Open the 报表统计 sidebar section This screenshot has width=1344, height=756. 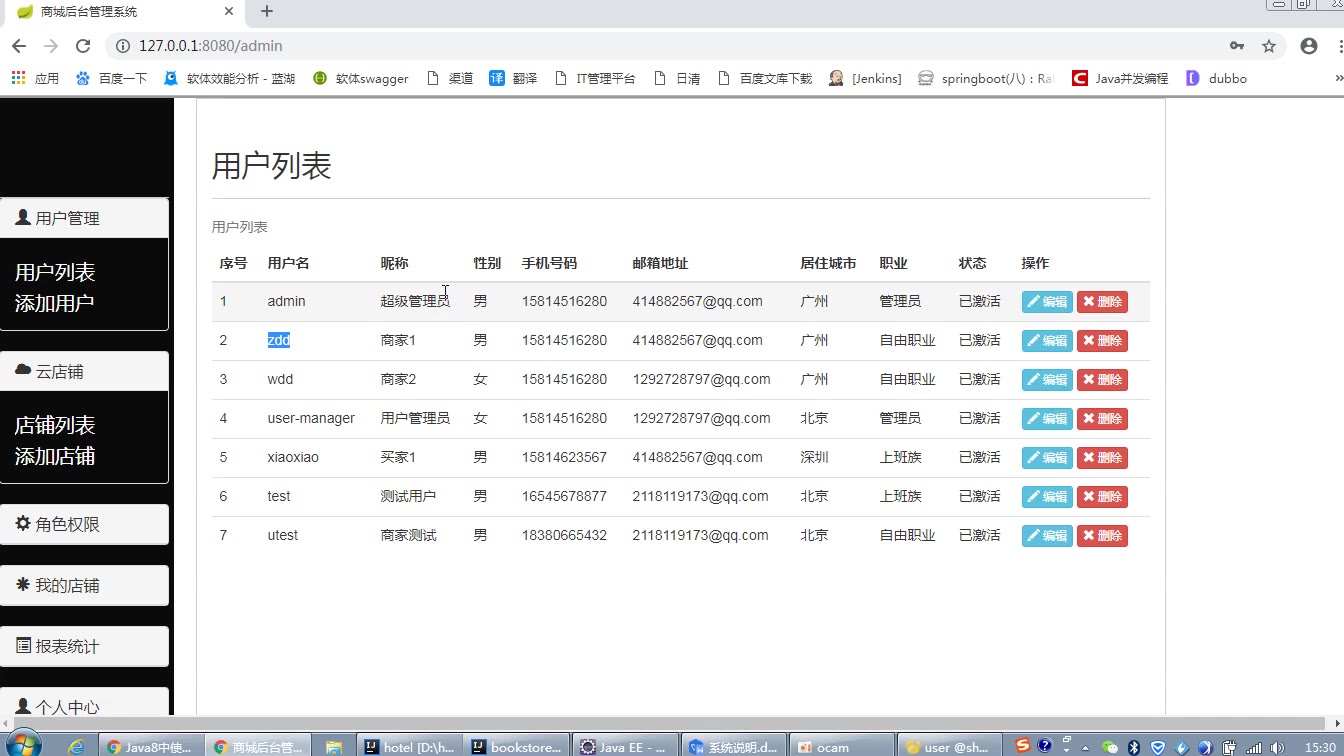(x=84, y=646)
